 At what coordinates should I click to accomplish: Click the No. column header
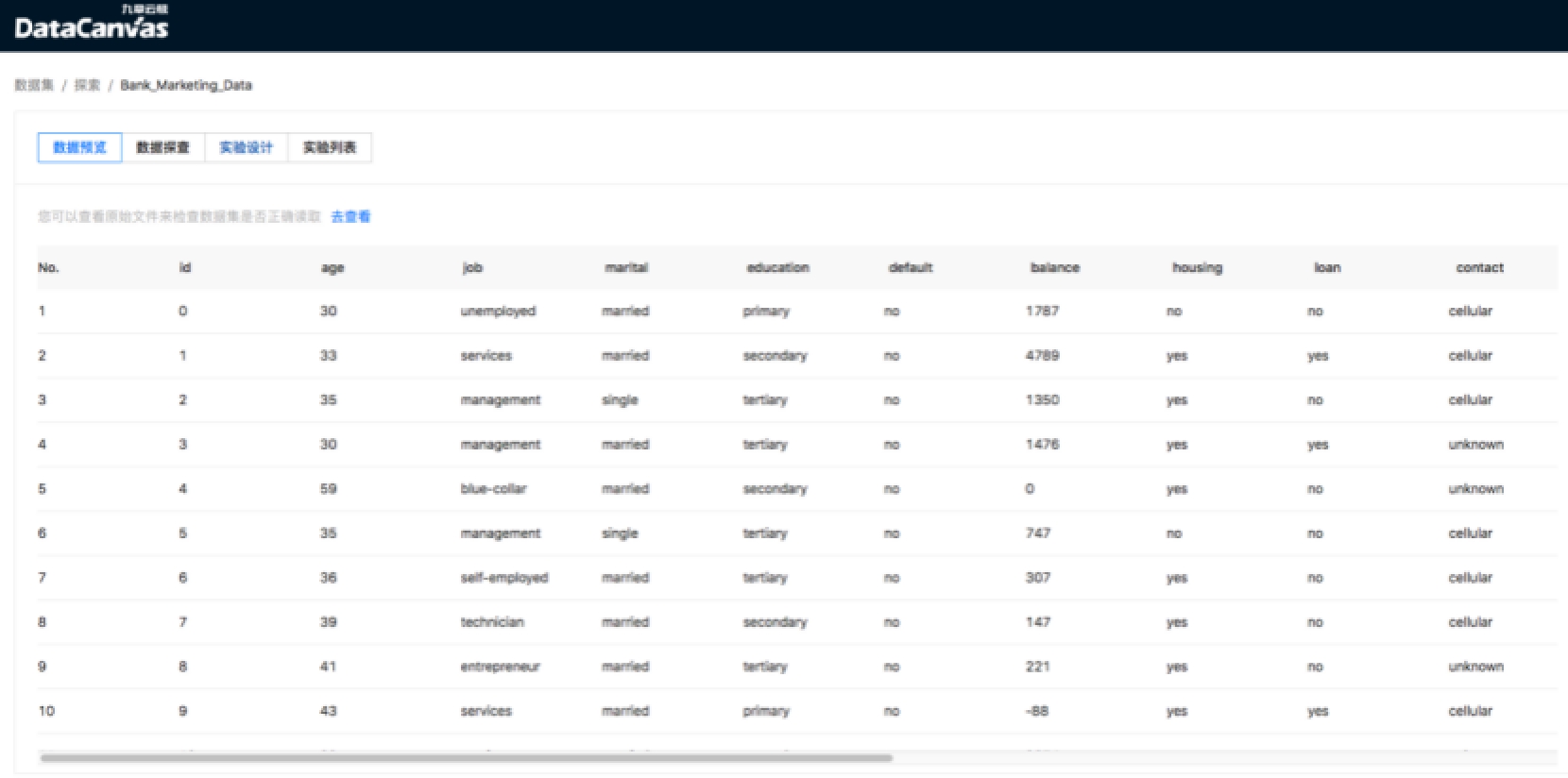[48, 268]
